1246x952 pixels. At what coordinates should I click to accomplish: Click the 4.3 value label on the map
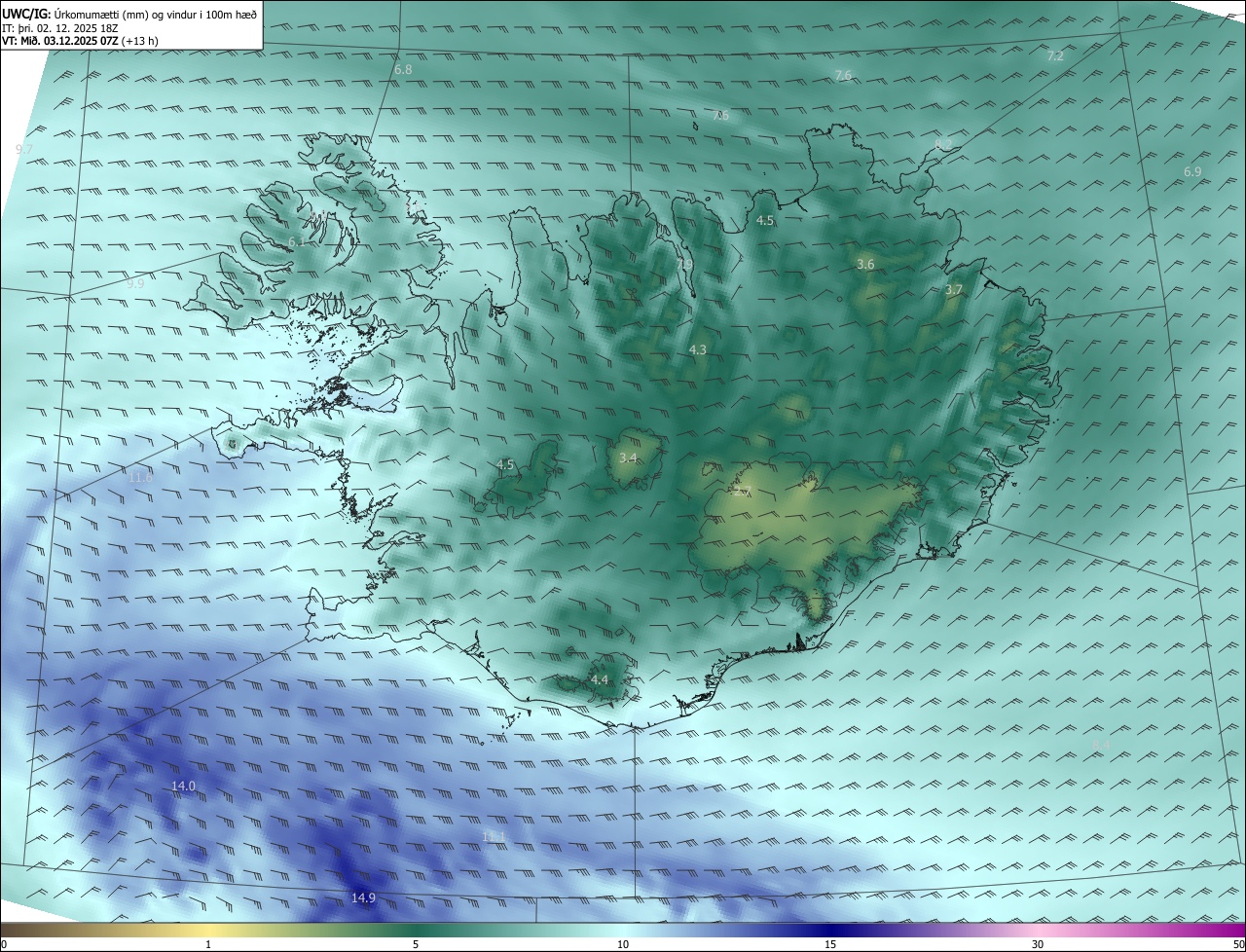[698, 349]
